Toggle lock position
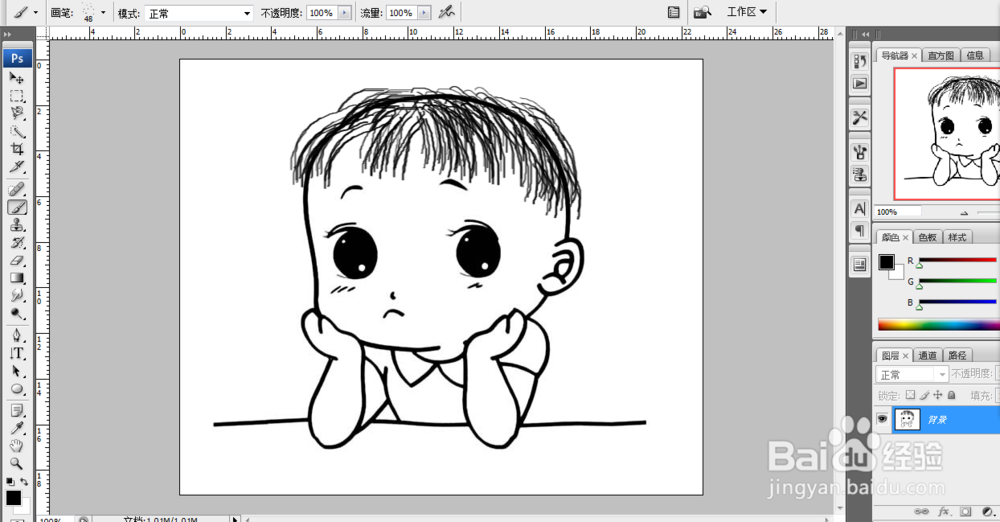Viewport: 1000px width, 522px height. (938, 395)
